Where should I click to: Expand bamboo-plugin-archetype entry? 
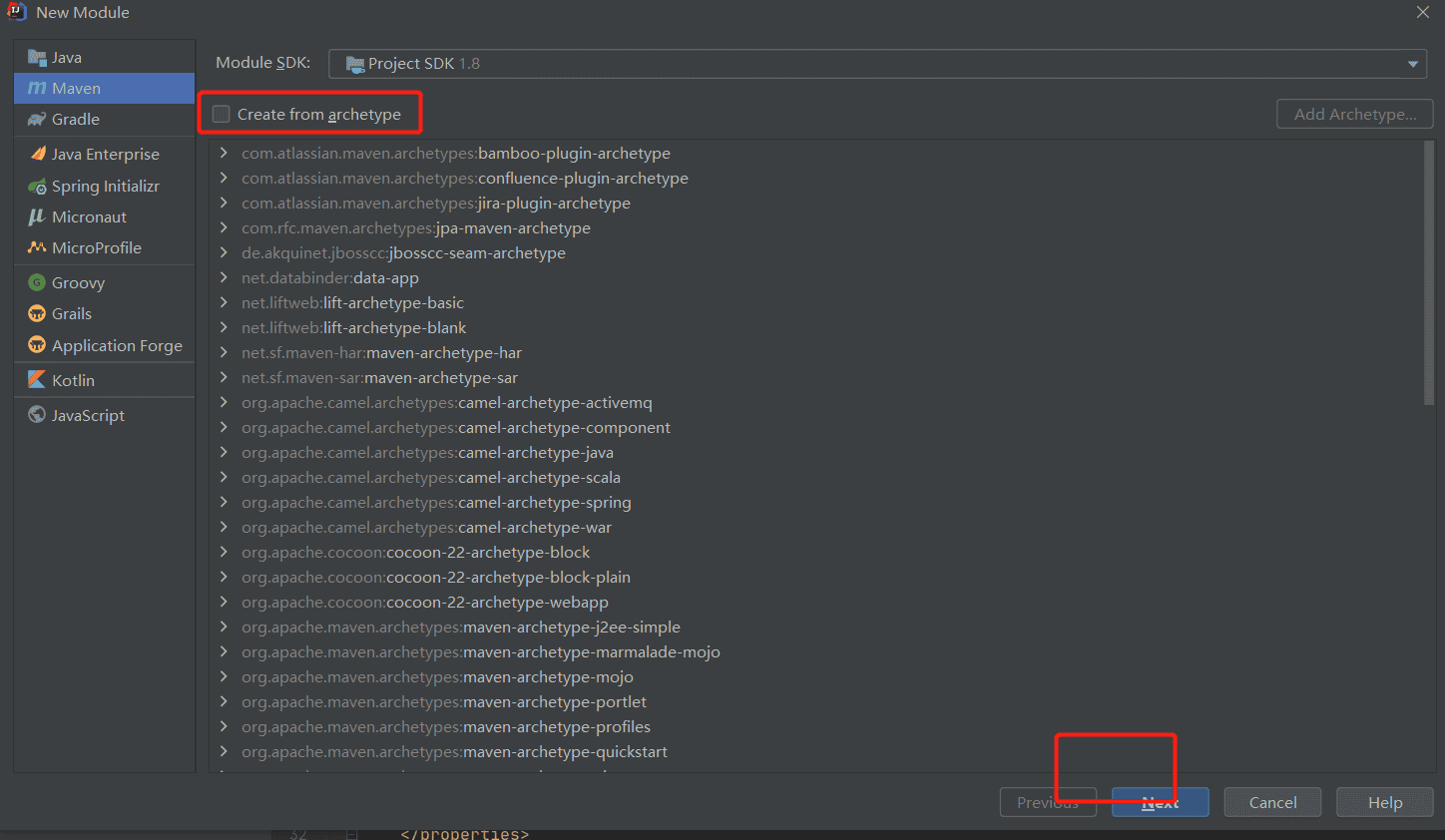click(x=224, y=153)
